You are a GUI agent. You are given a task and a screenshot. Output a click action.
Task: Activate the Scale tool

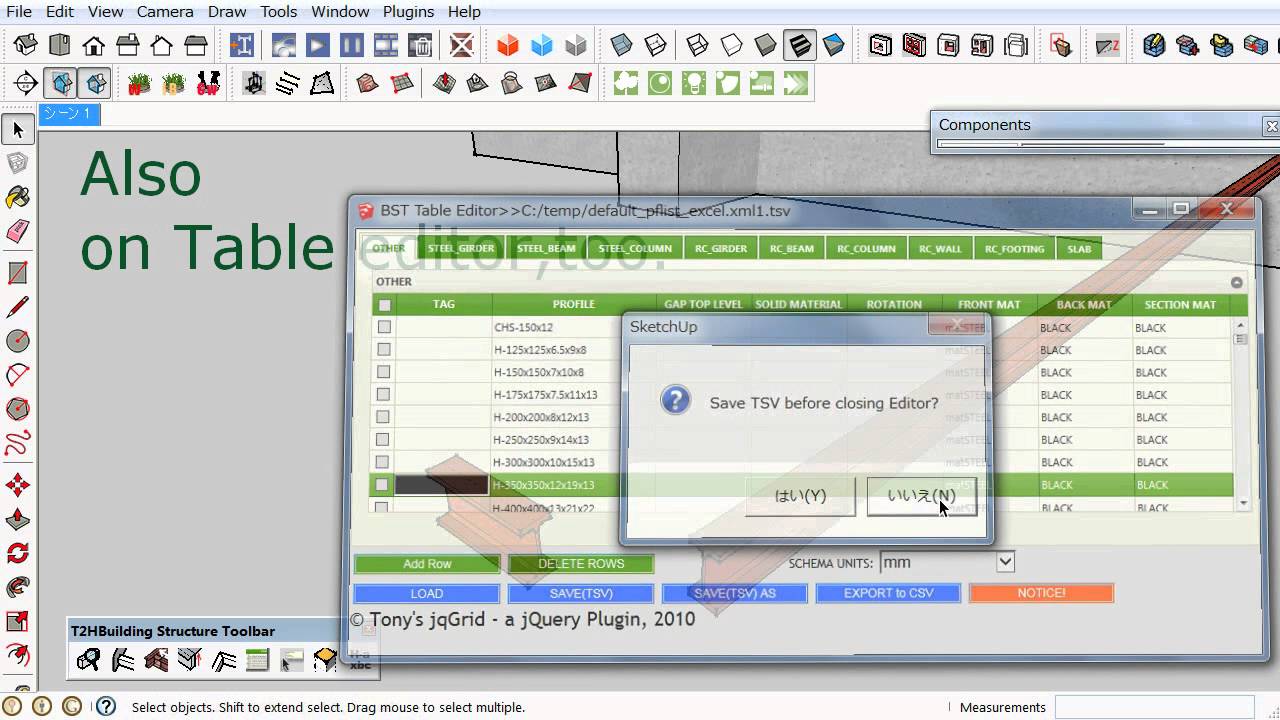pyautogui.click(x=18, y=621)
